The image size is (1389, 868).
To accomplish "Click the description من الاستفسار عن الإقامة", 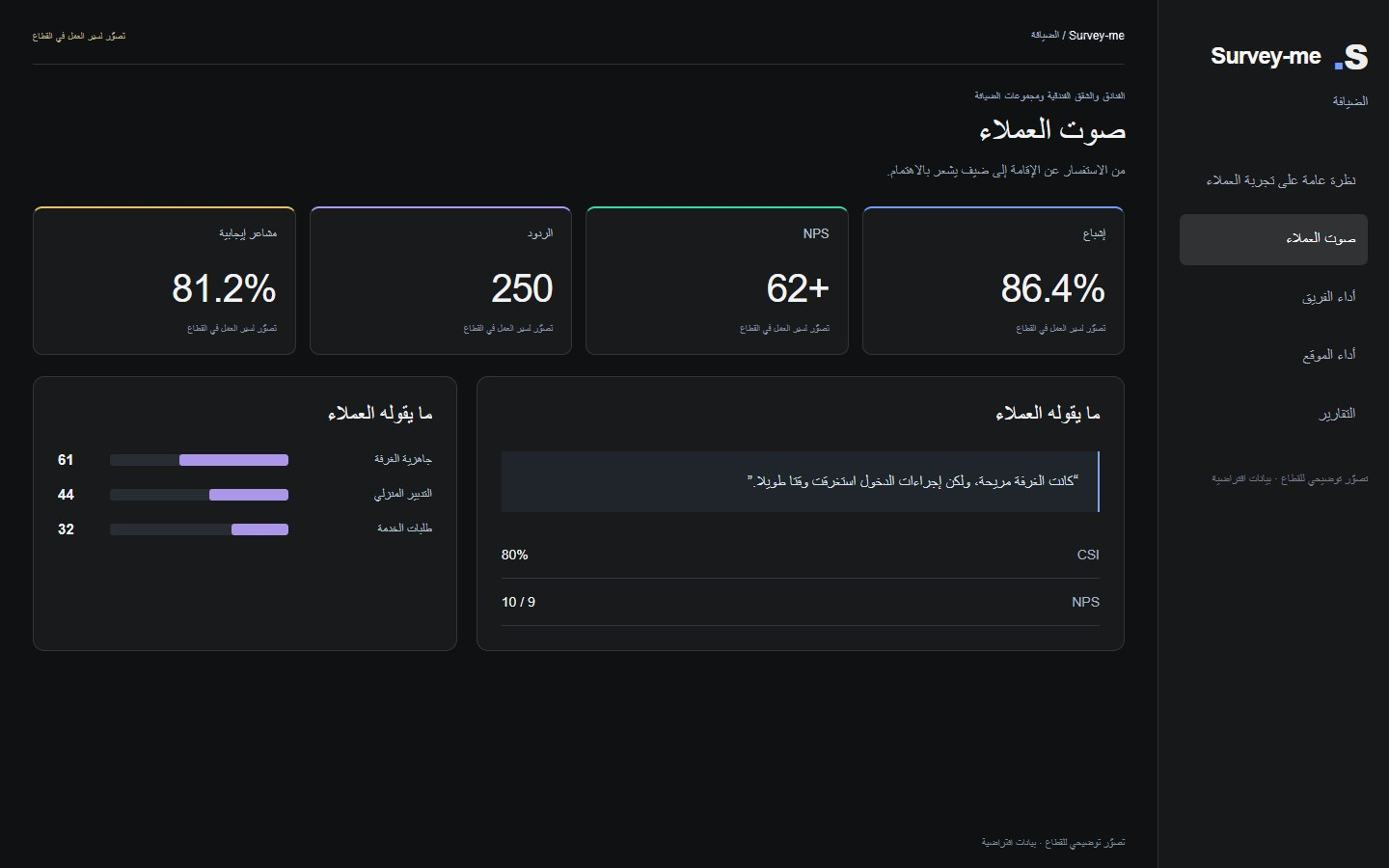I will coord(1006,171).
